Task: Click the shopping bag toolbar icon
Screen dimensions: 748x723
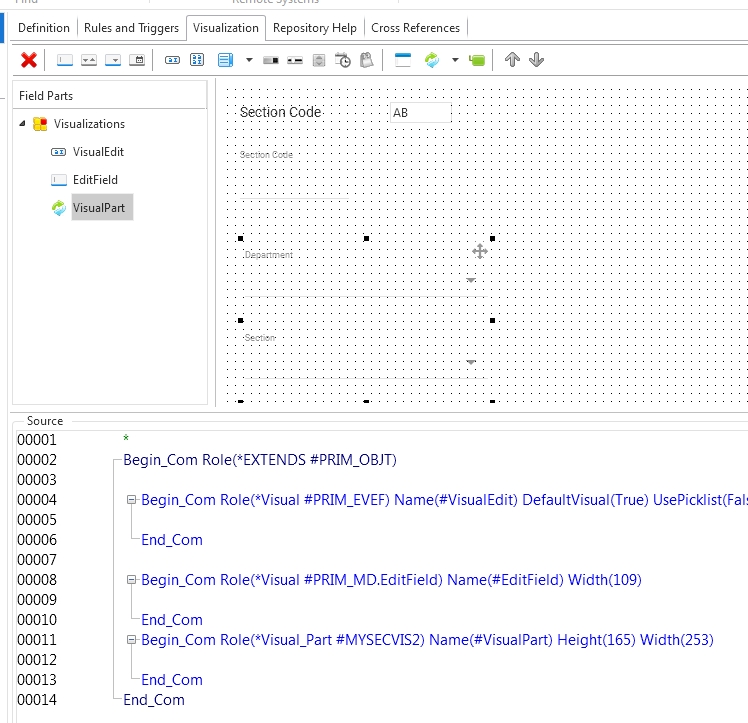Action: (x=366, y=60)
